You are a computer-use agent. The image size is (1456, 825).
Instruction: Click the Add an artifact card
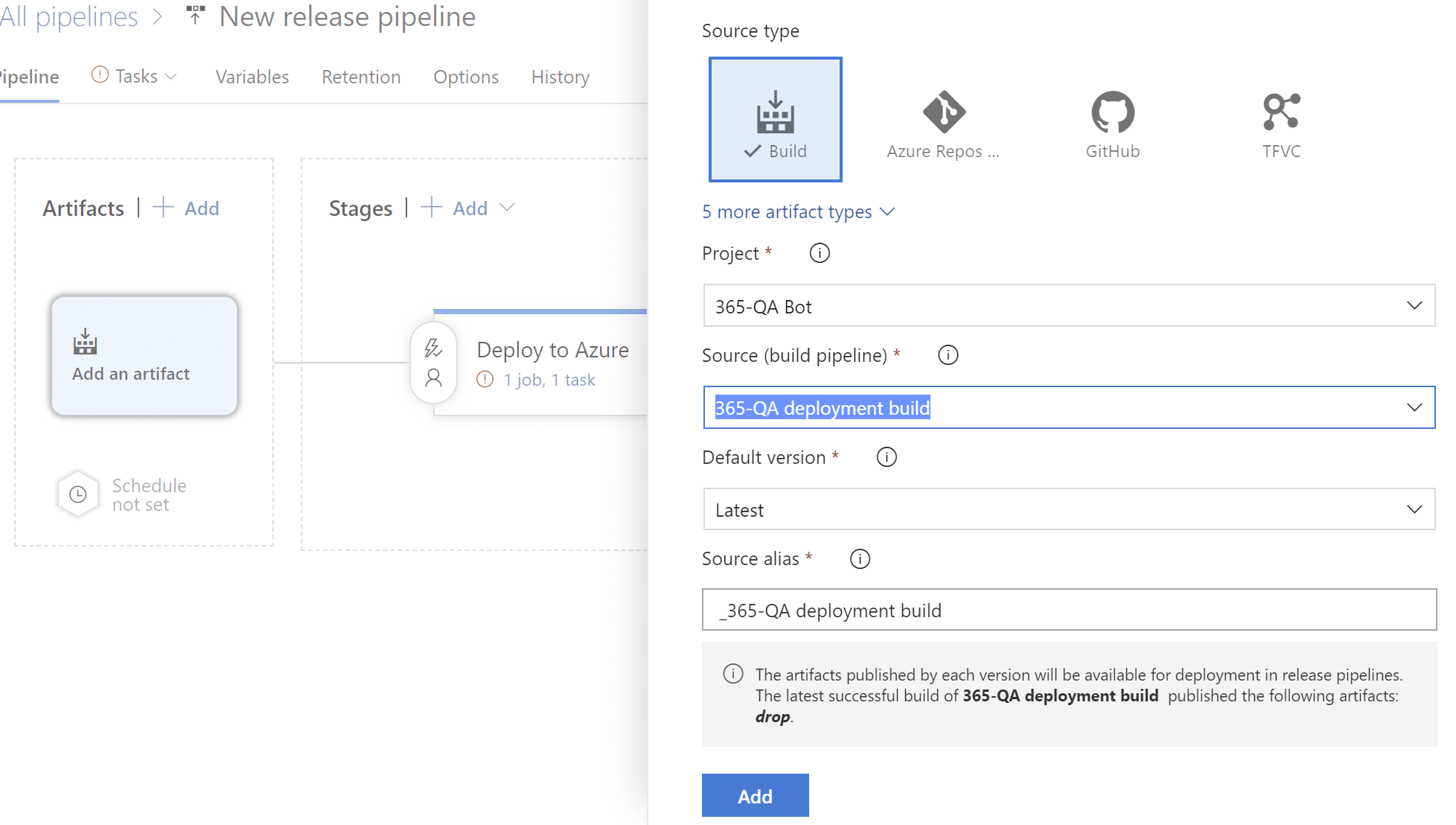click(x=144, y=355)
